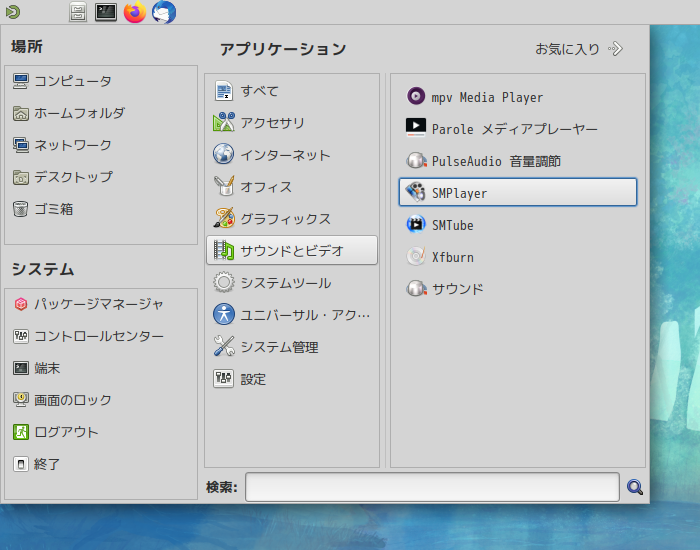Click 終了 to shut down
Viewport: 700px width, 550px height.
(x=101, y=464)
